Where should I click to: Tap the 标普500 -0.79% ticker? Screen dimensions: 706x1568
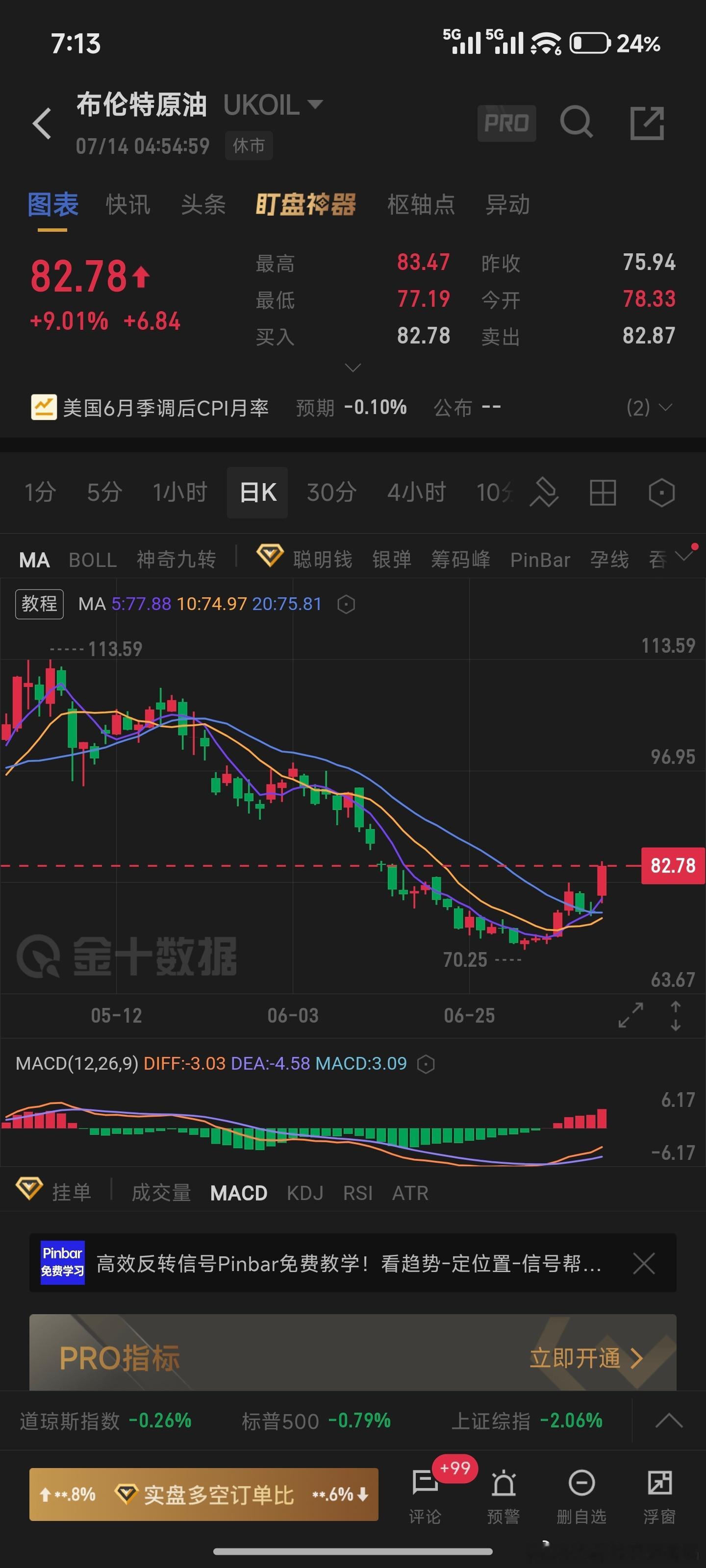(316, 1421)
